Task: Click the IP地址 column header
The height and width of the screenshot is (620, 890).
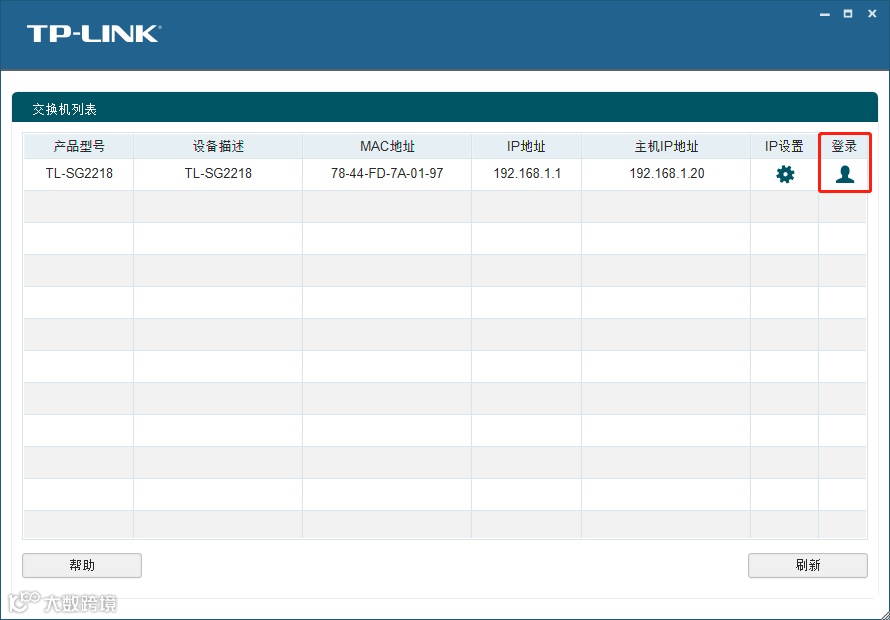Action: [526, 146]
